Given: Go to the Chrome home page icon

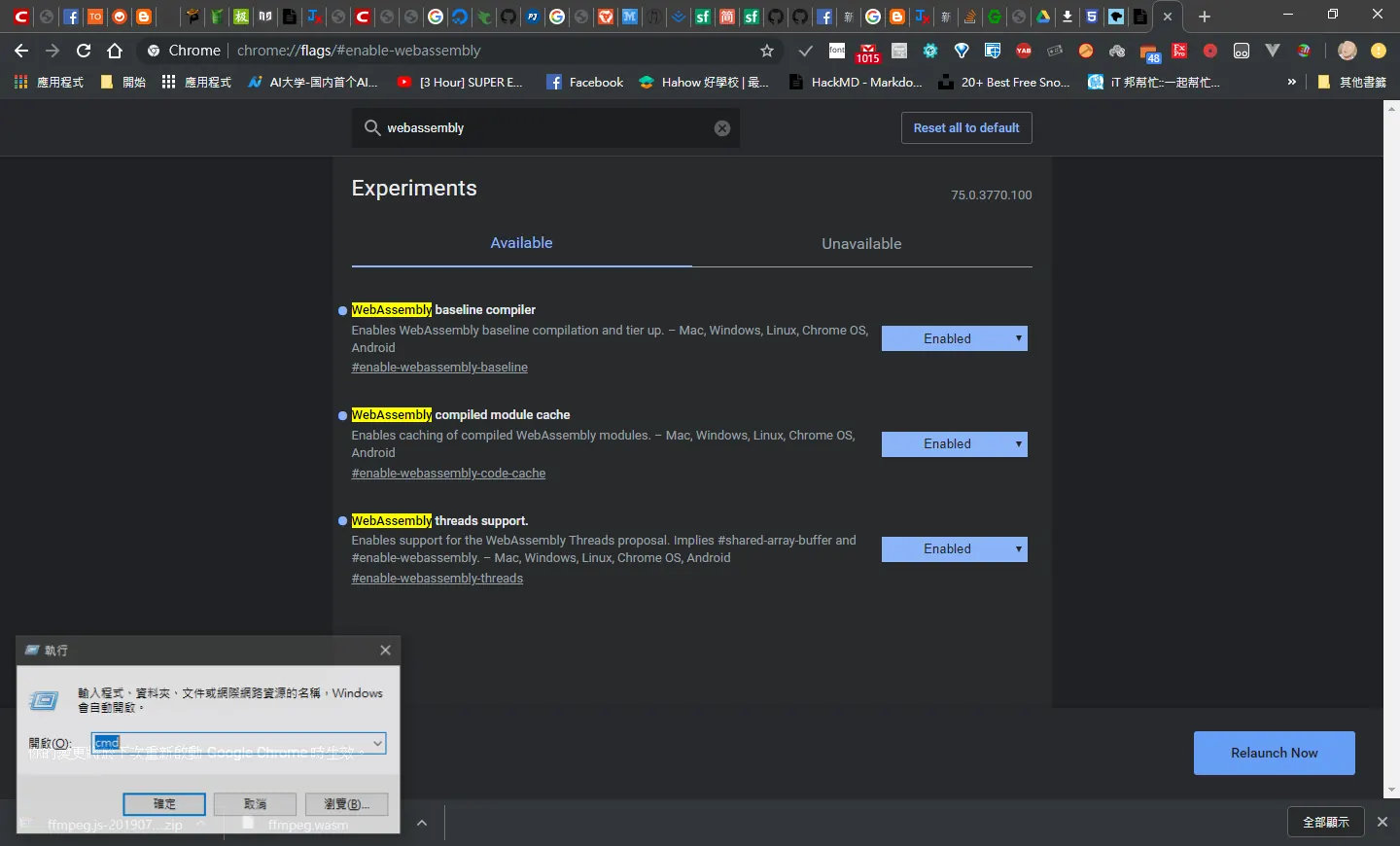Looking at the screenshot, I should 115,51.
